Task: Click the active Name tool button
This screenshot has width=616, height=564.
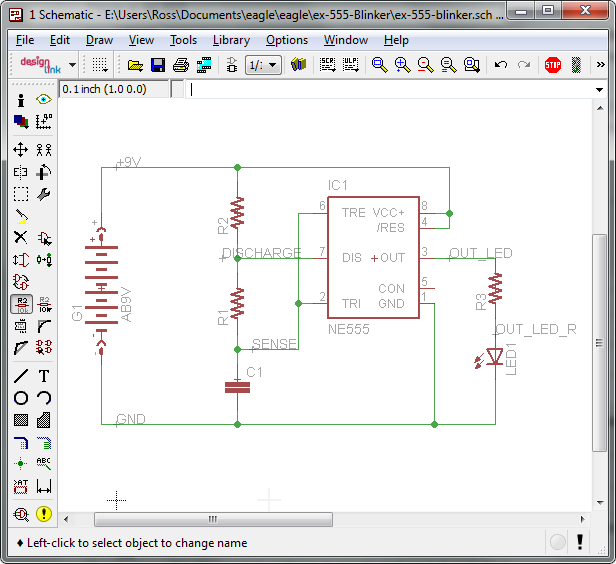Action: (x=22, y=304)
